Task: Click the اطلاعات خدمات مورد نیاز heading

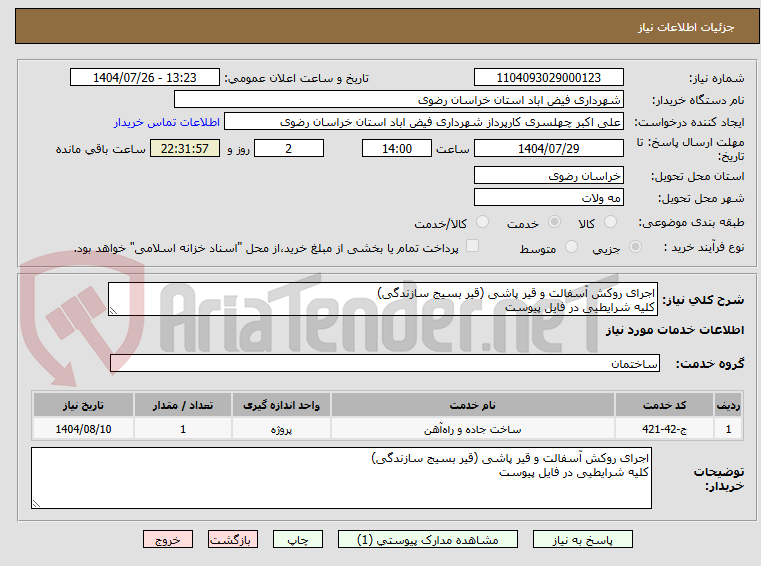Action: pyautogui.click(x=675, y=330)
